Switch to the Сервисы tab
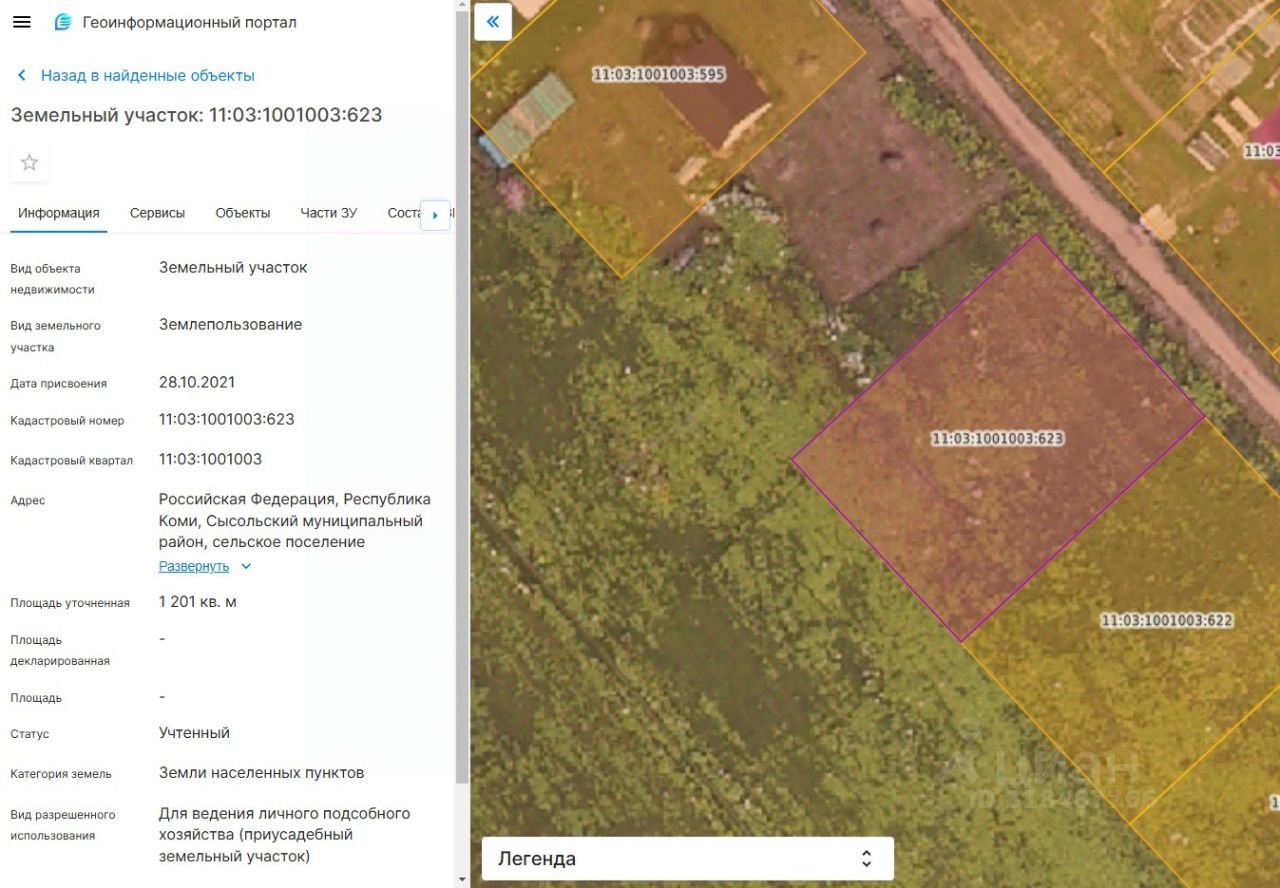The height and width of the screenshot is (888, 1280). [157, 213]
